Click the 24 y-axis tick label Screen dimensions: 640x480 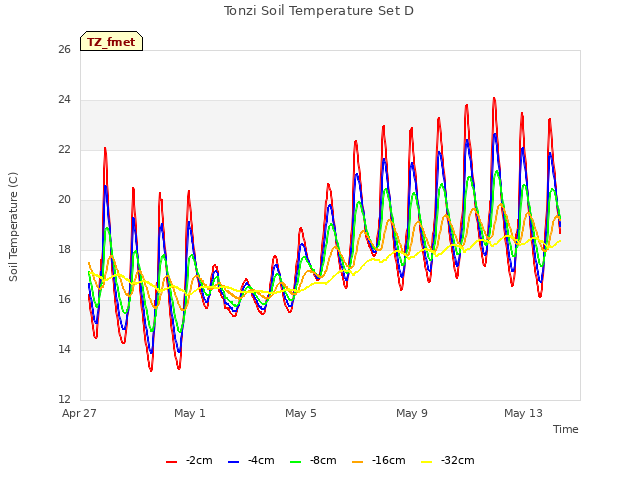[x=64, y=100]
